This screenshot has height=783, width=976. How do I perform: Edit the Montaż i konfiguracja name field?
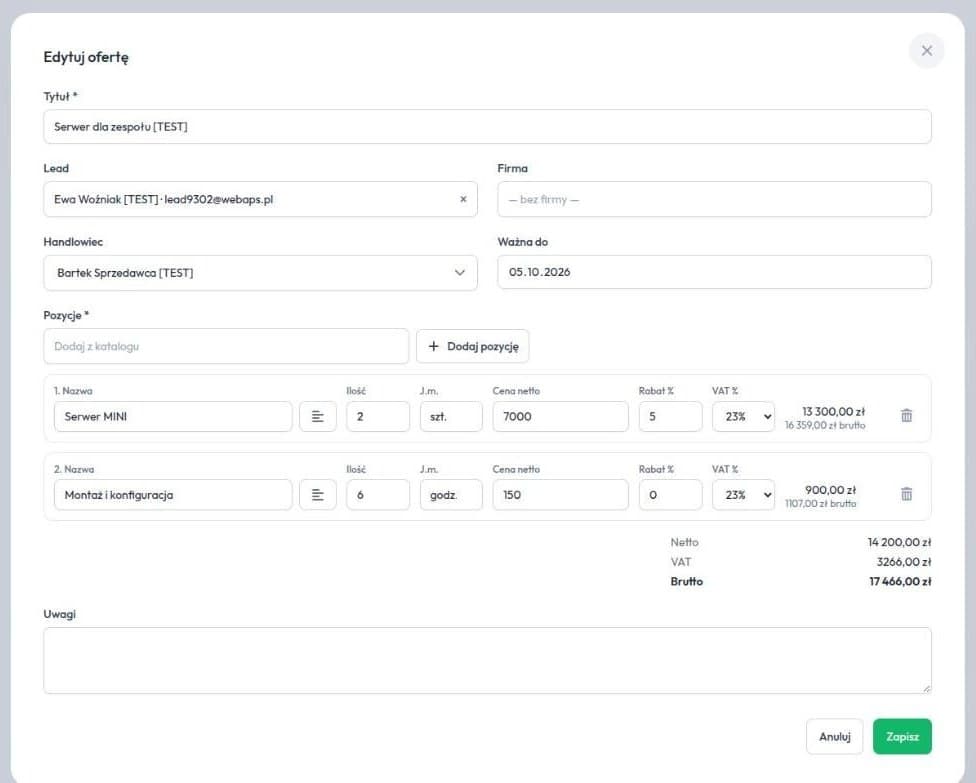[173, 495]
